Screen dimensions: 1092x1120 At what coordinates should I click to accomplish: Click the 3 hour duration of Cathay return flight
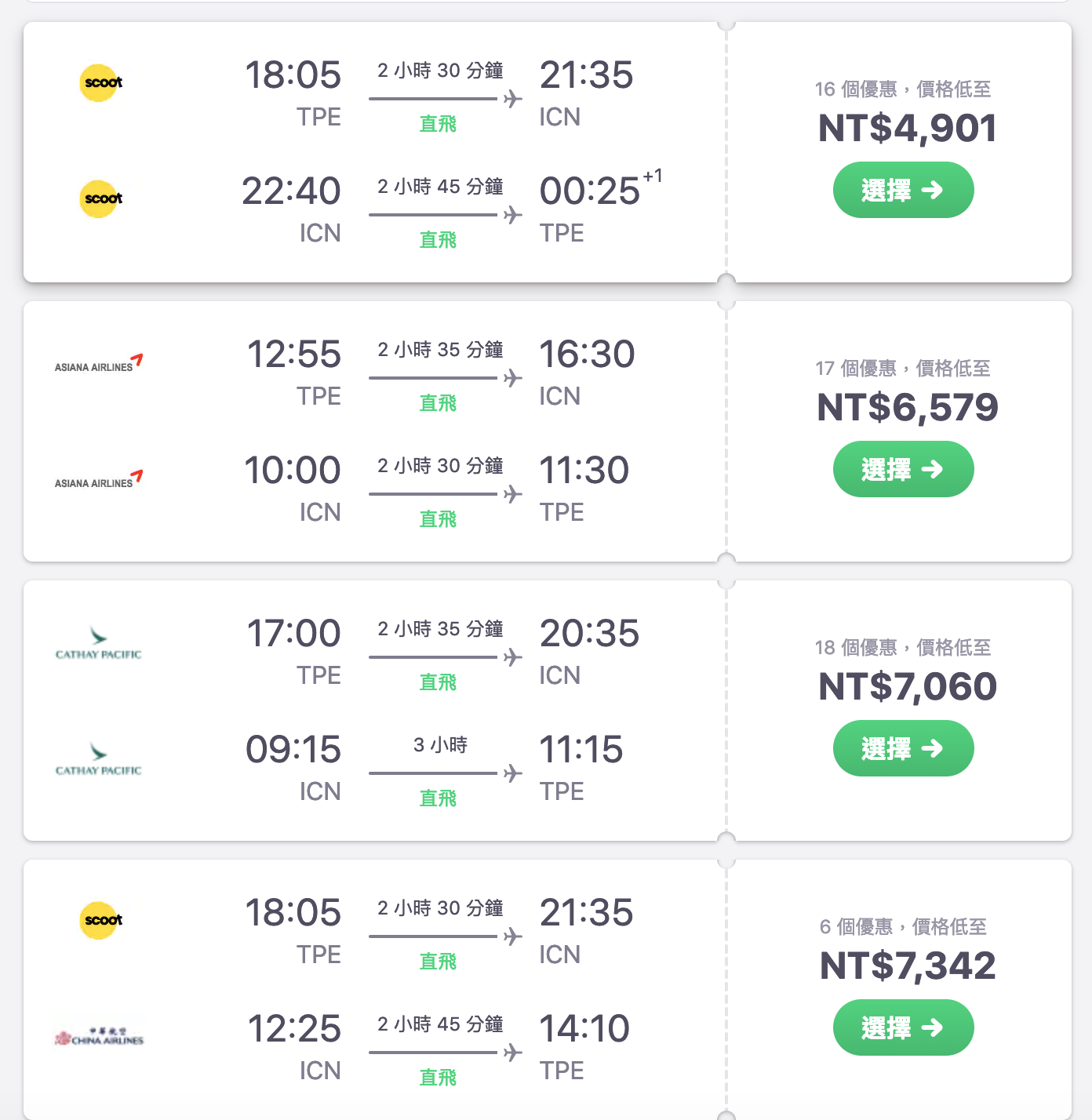(x=440, y=745)
